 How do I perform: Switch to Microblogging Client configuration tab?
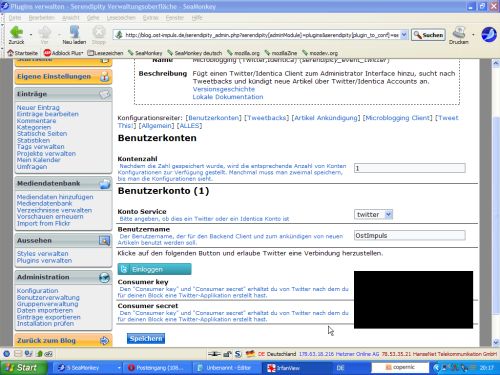[x=397, y=118]
